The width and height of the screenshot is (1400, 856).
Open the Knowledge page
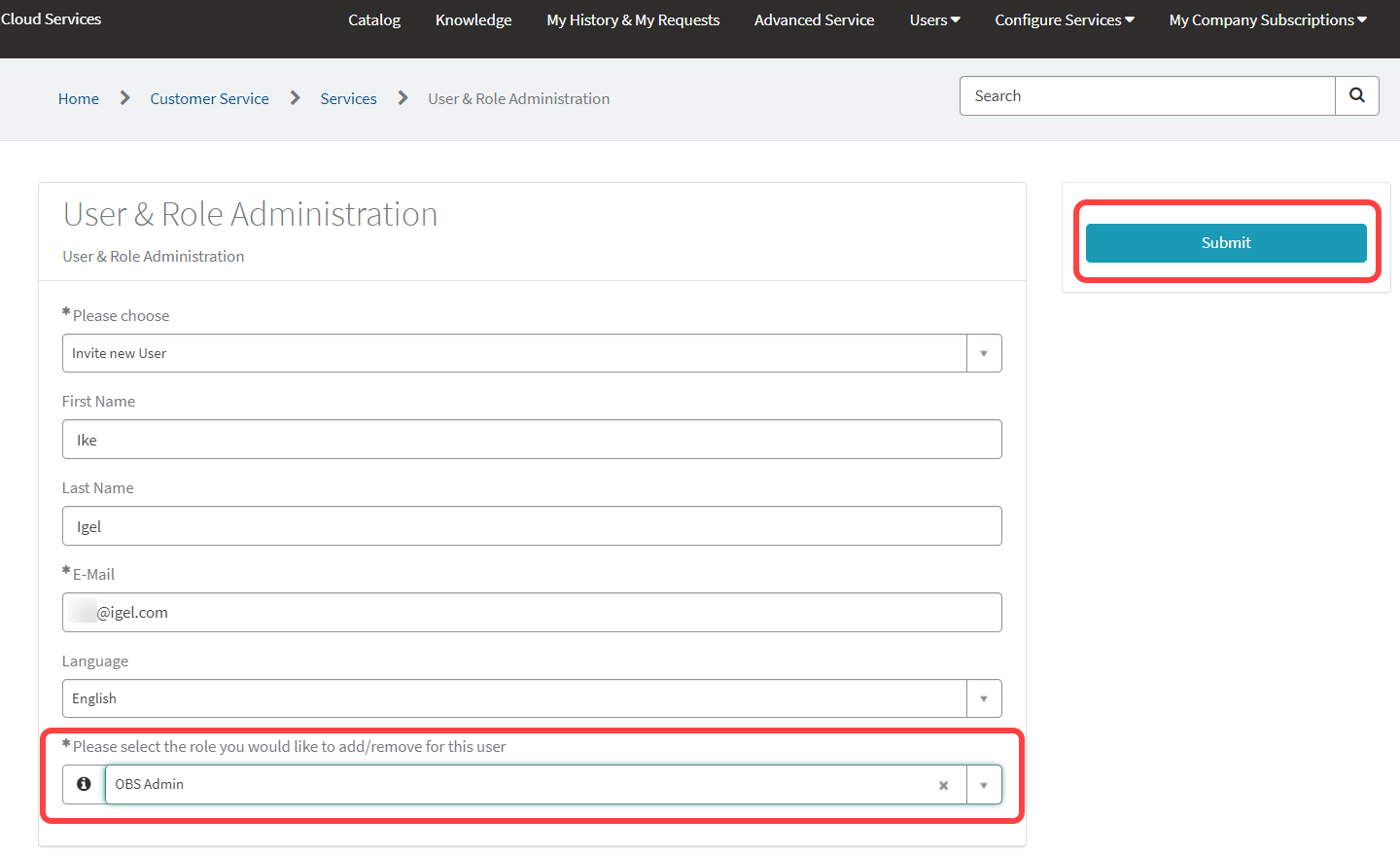pos(473,20)
